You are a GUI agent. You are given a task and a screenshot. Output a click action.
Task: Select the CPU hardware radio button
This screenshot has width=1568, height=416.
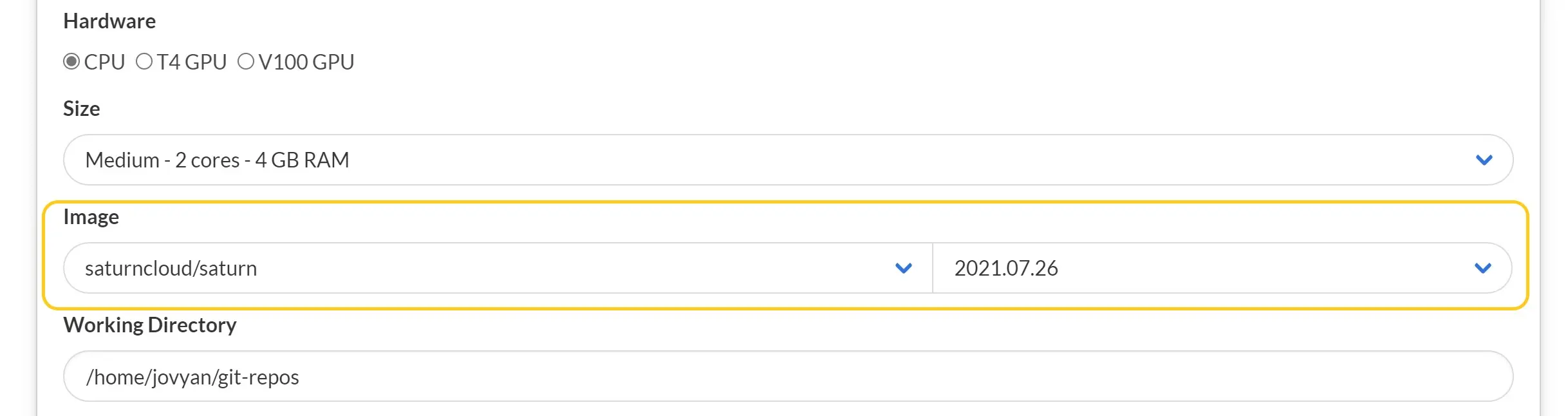coord(71,62)
